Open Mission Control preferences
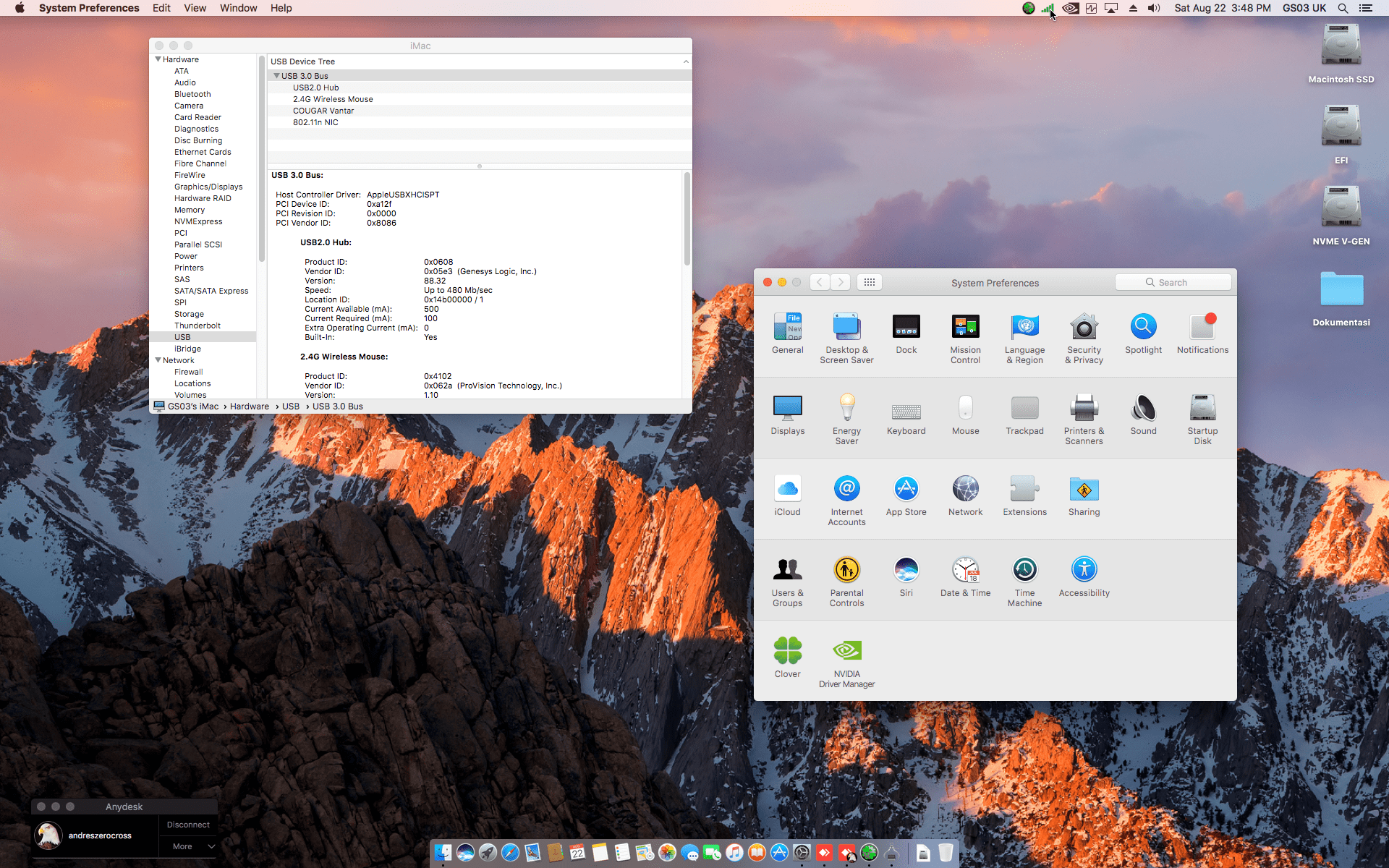This screenshot has height=868, width=1389. coord(965,338)
